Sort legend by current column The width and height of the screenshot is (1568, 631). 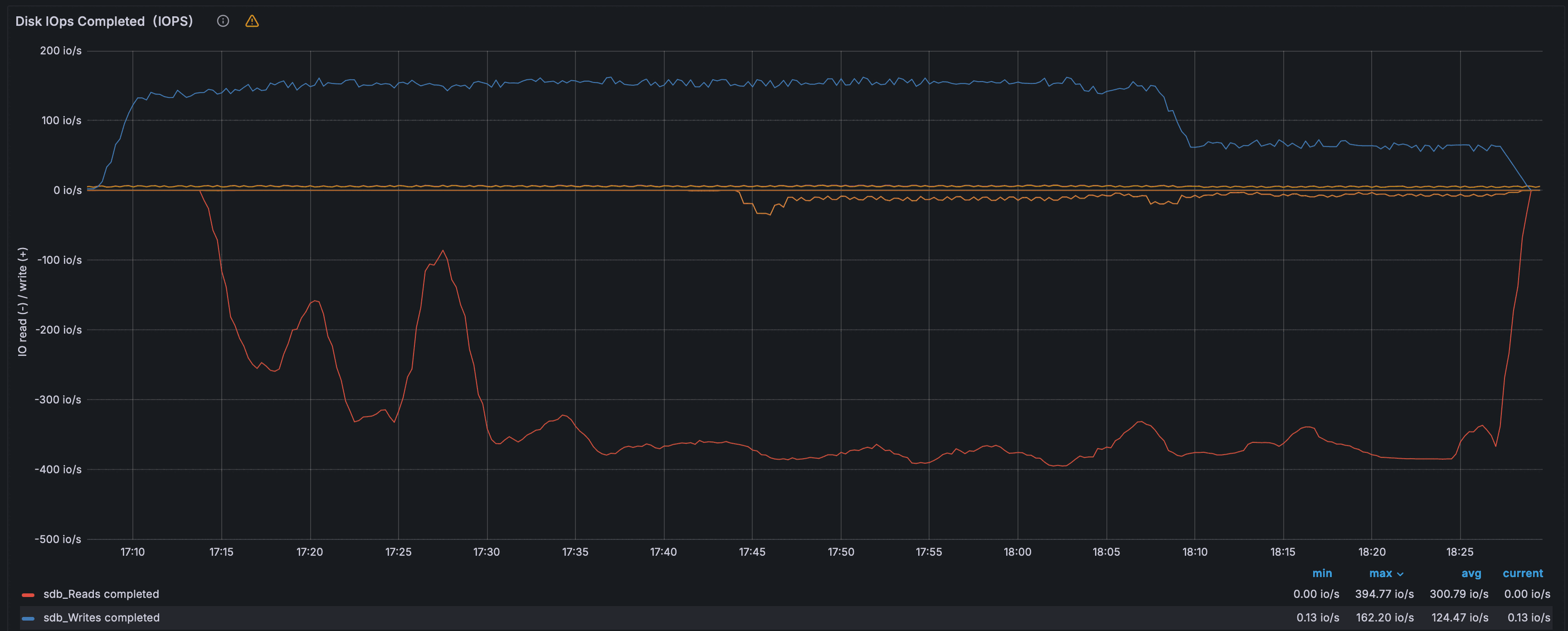[1522, 573]
